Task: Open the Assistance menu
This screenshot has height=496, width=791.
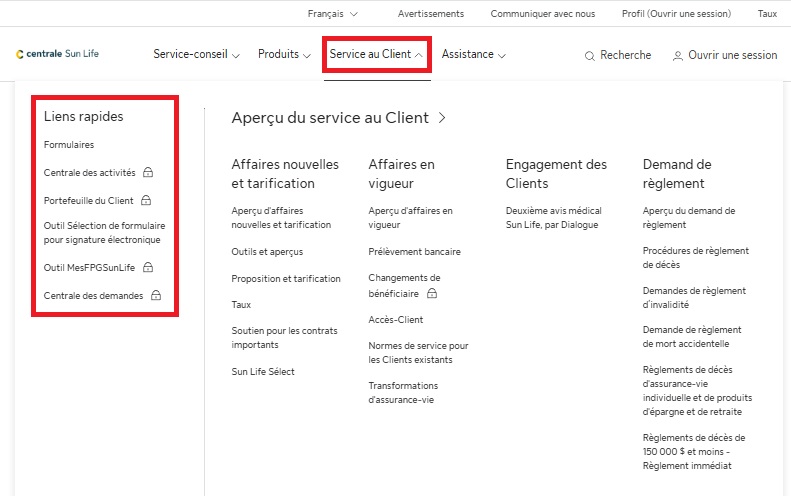Action: click(473, 55)
